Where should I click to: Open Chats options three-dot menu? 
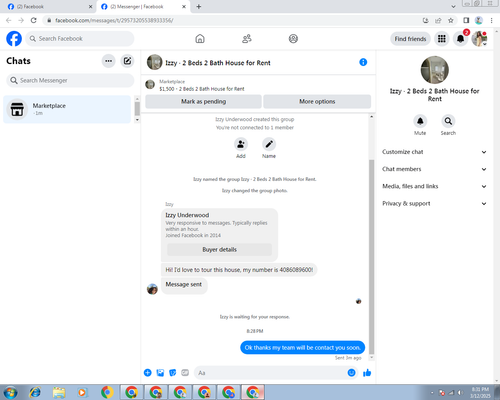pos(108,61)
